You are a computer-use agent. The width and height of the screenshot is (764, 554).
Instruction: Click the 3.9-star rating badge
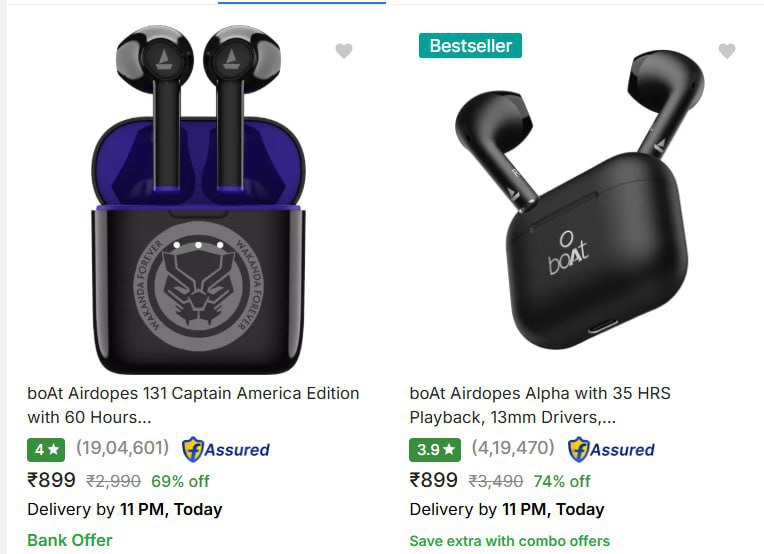[435, 449]
